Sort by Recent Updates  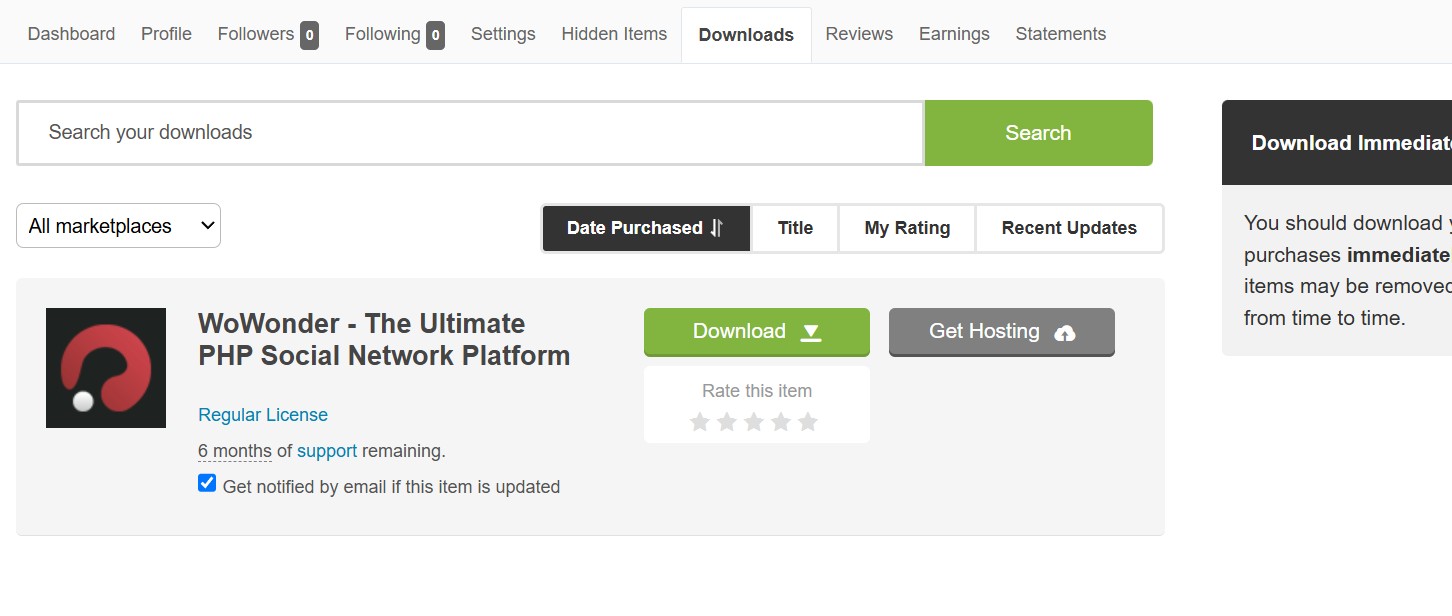pyautogui.click(x=1069, y=228)
